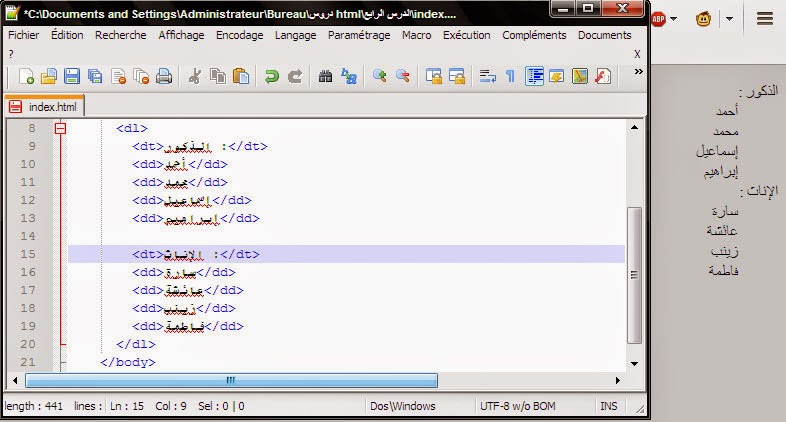Open monkey extension dropdown arrow
This screenshot has height=422, width=786.
[x=729, y=19]
